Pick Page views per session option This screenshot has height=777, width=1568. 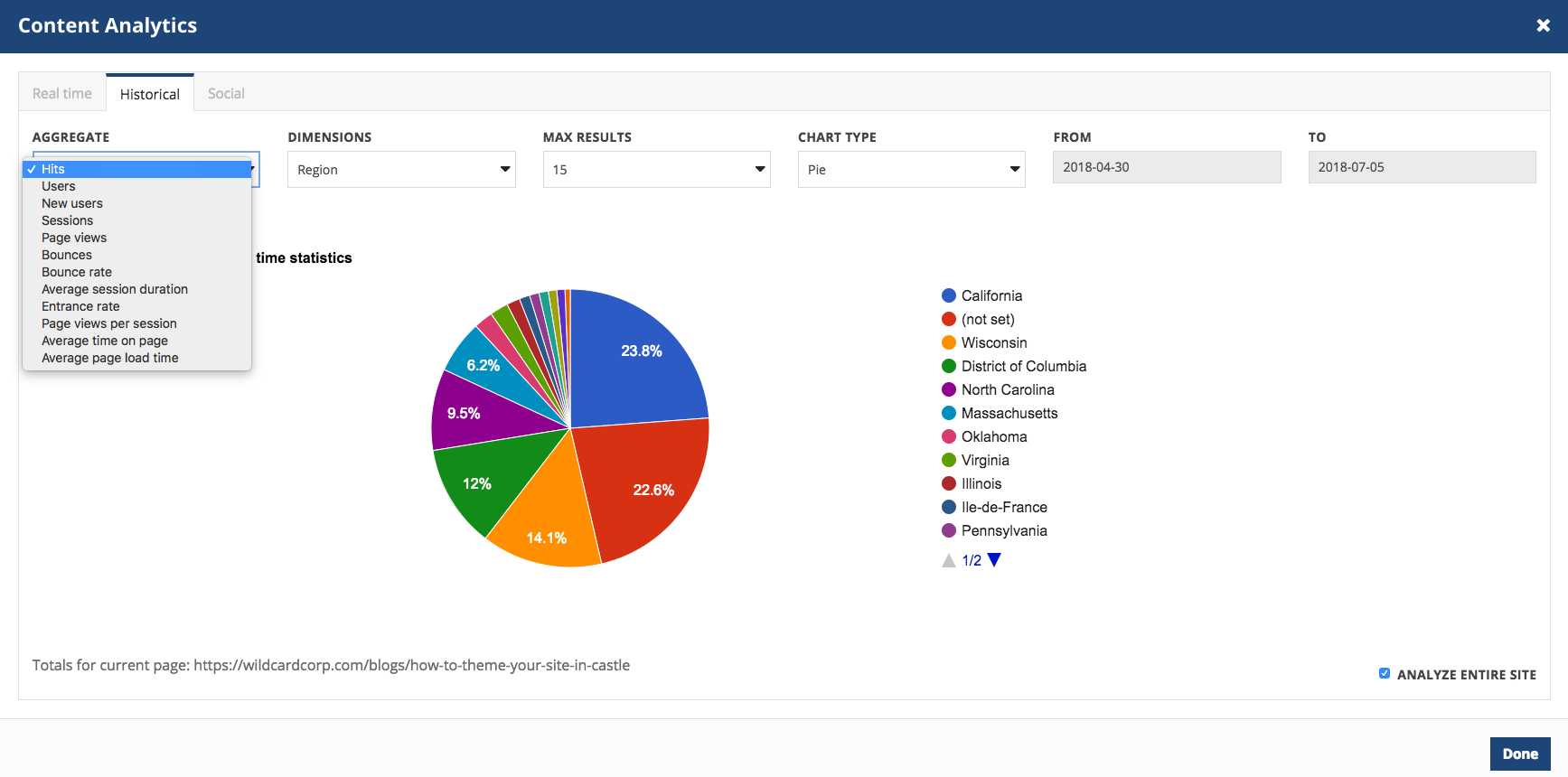[x=136, y=323]
